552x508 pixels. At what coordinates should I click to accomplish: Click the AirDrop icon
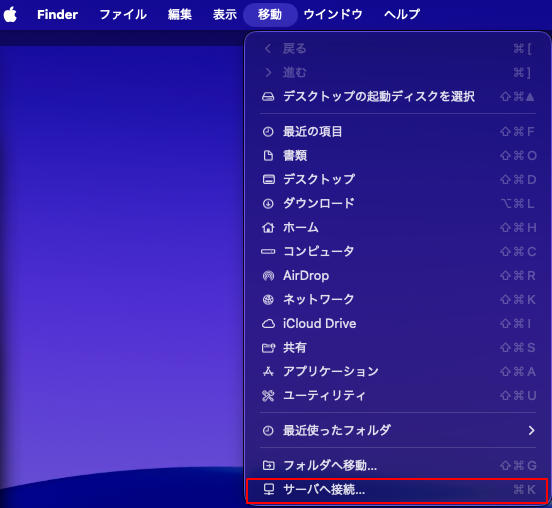click(x=268, y=276)
